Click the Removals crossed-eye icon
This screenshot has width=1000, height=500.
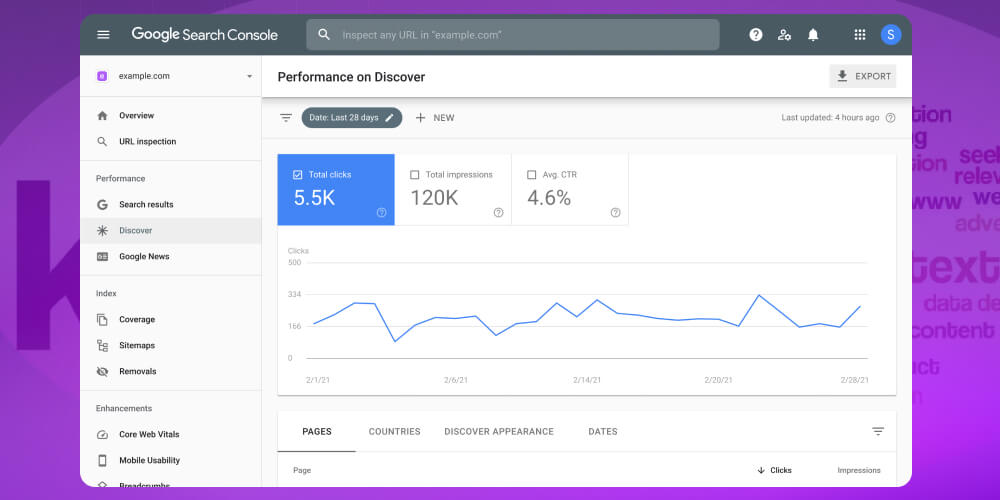(x=102, y=371)
